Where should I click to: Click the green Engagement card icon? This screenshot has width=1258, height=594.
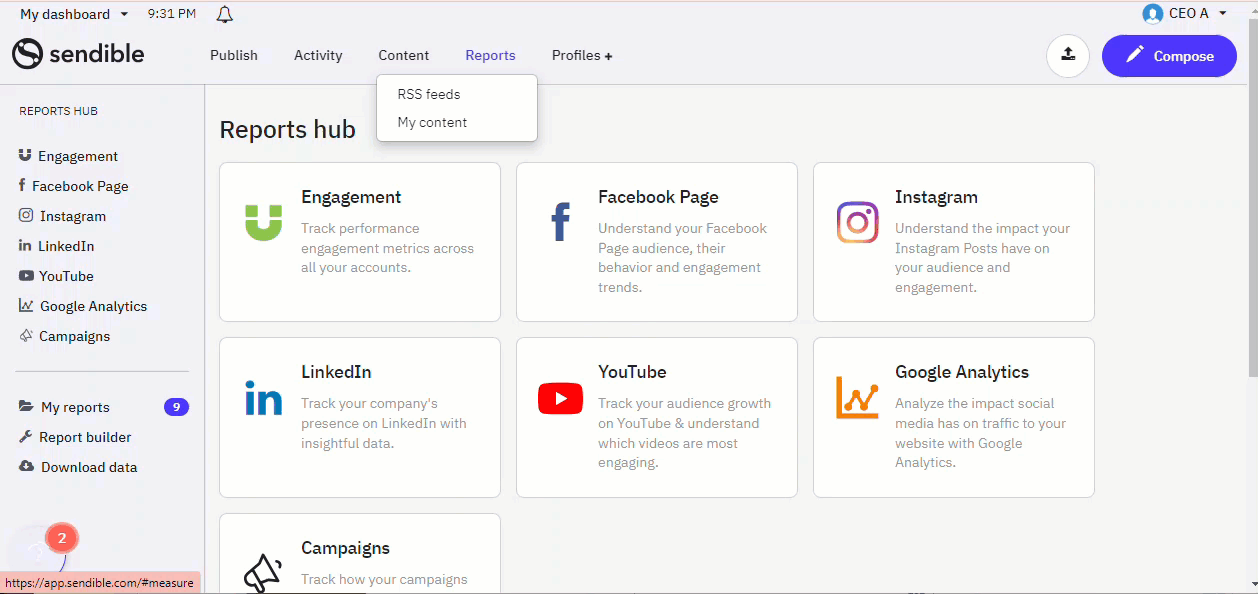coord(264,222)
